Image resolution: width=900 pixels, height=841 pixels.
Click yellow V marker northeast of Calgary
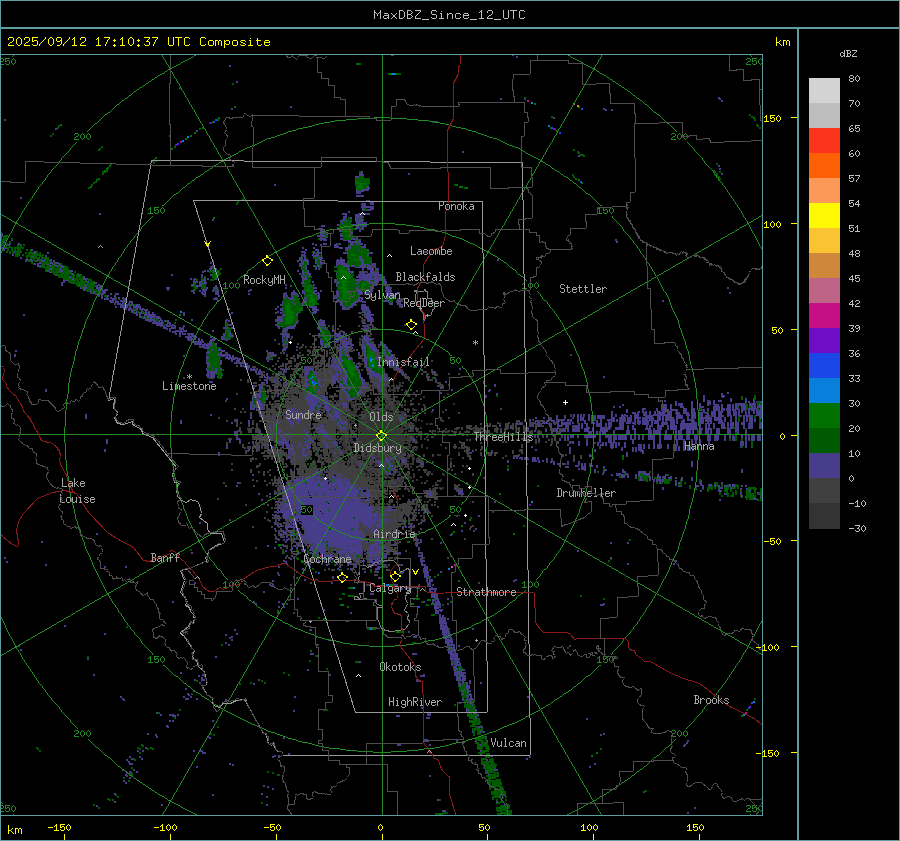pos(415,572)
